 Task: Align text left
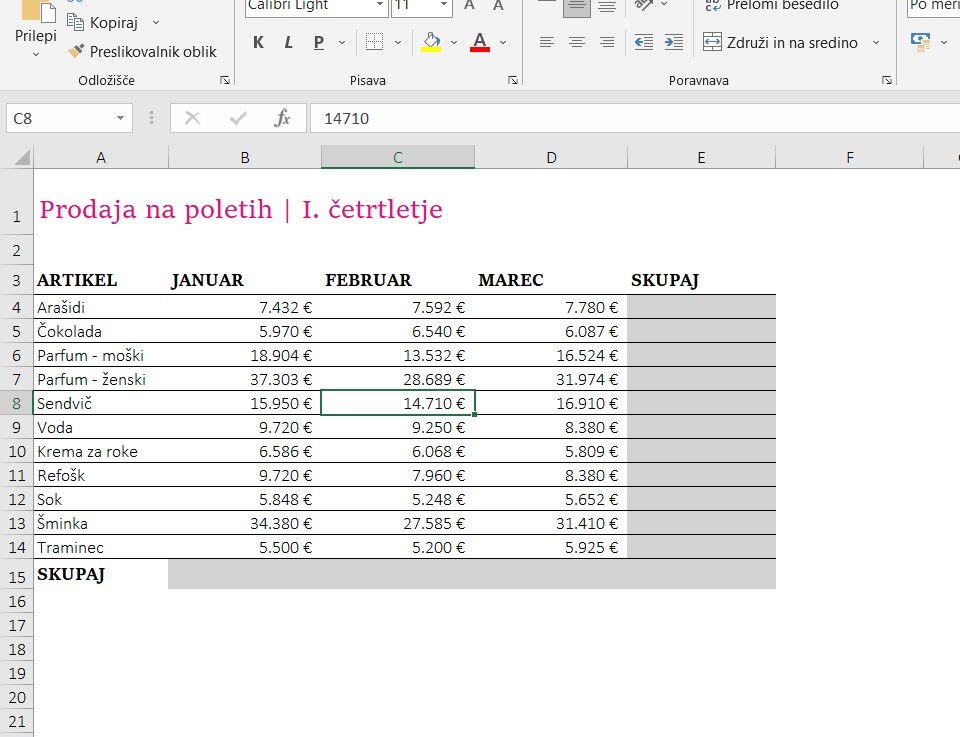point(547,42)
